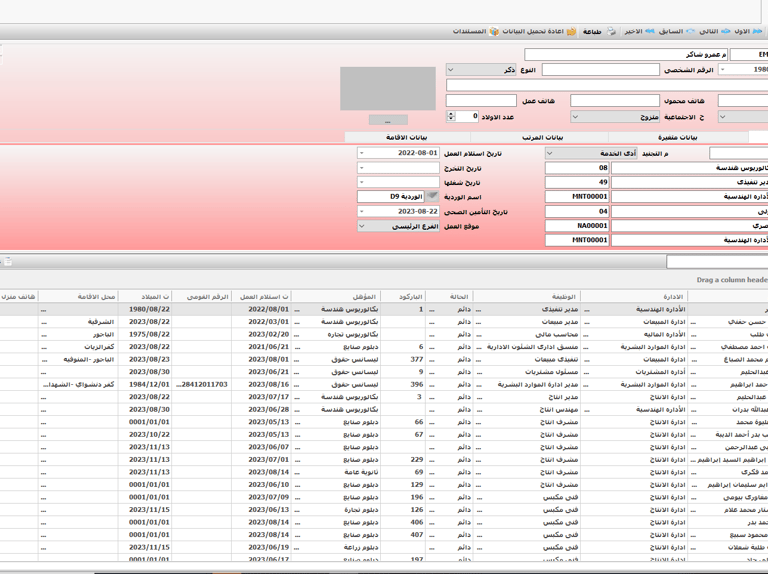The image size is (768, 574).
Task: Open the gender dropdown showing ذكر
Action: (481, 70)
